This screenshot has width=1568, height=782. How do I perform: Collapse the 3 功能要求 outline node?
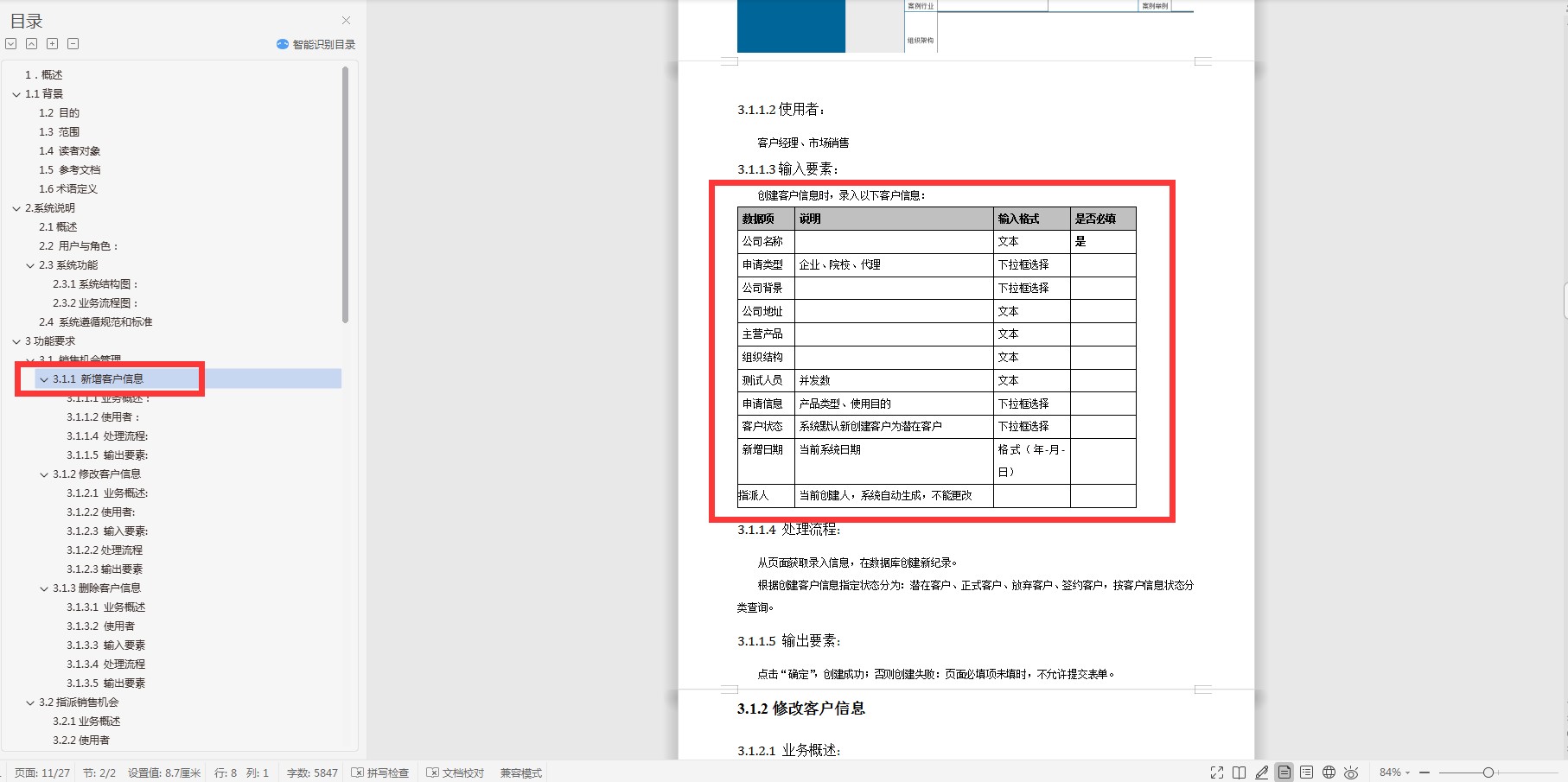click(x=16, y=341)
